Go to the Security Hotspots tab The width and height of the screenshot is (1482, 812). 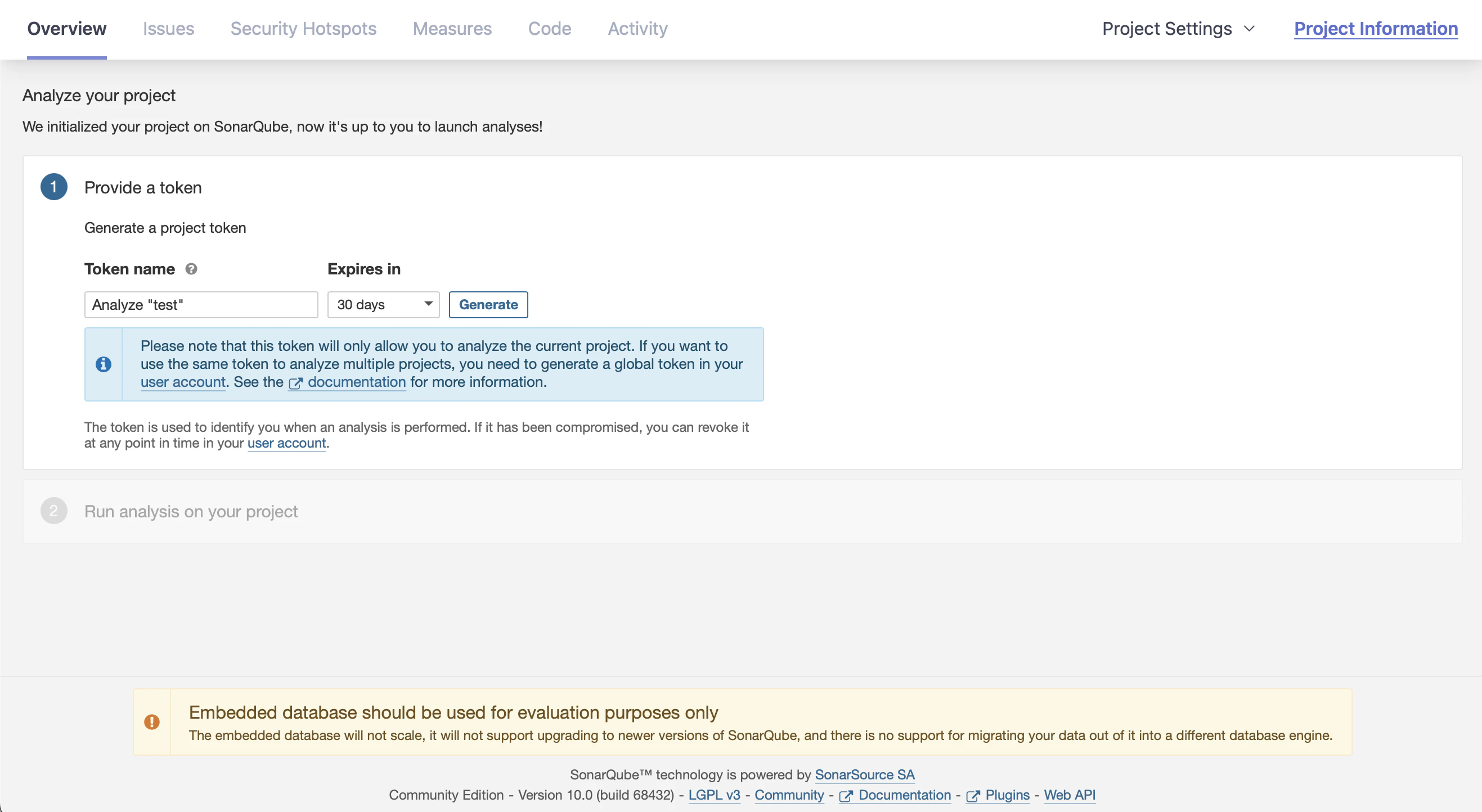304,29
